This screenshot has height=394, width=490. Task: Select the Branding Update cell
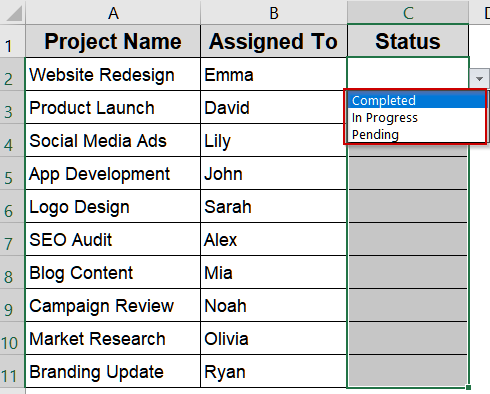pyautogui.click(x=113, y=371)
